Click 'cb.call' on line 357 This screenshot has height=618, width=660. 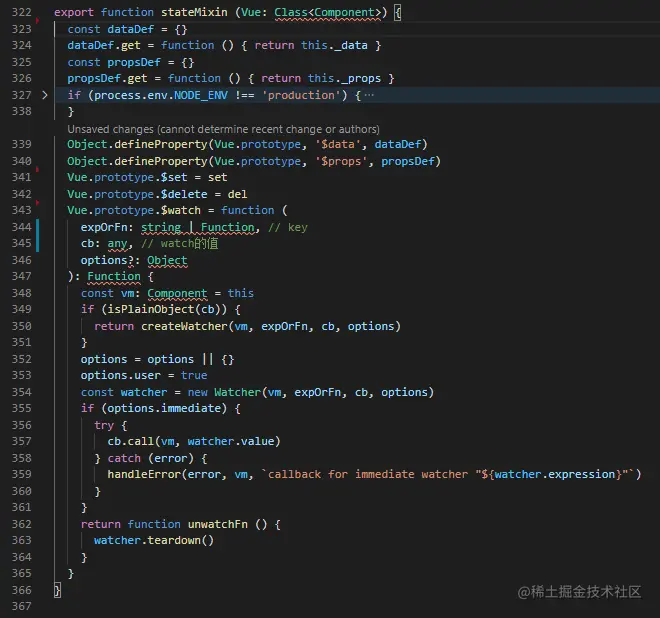point(130,441)
